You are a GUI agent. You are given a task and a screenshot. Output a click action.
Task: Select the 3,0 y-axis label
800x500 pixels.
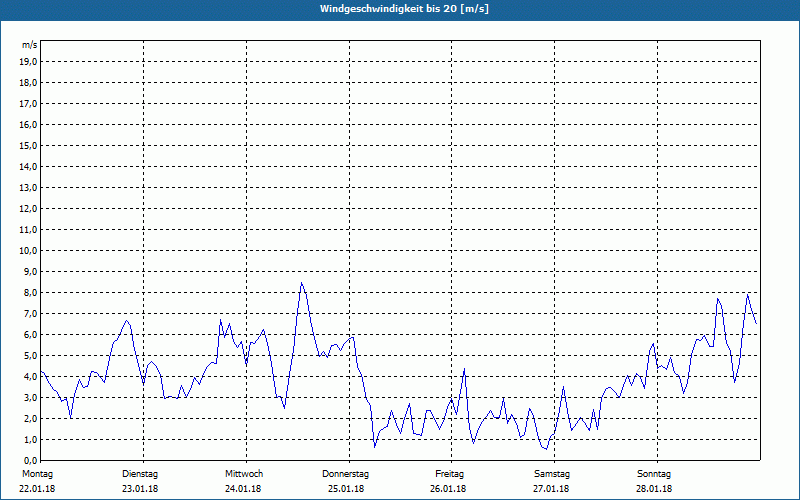[x=30, y=397]
